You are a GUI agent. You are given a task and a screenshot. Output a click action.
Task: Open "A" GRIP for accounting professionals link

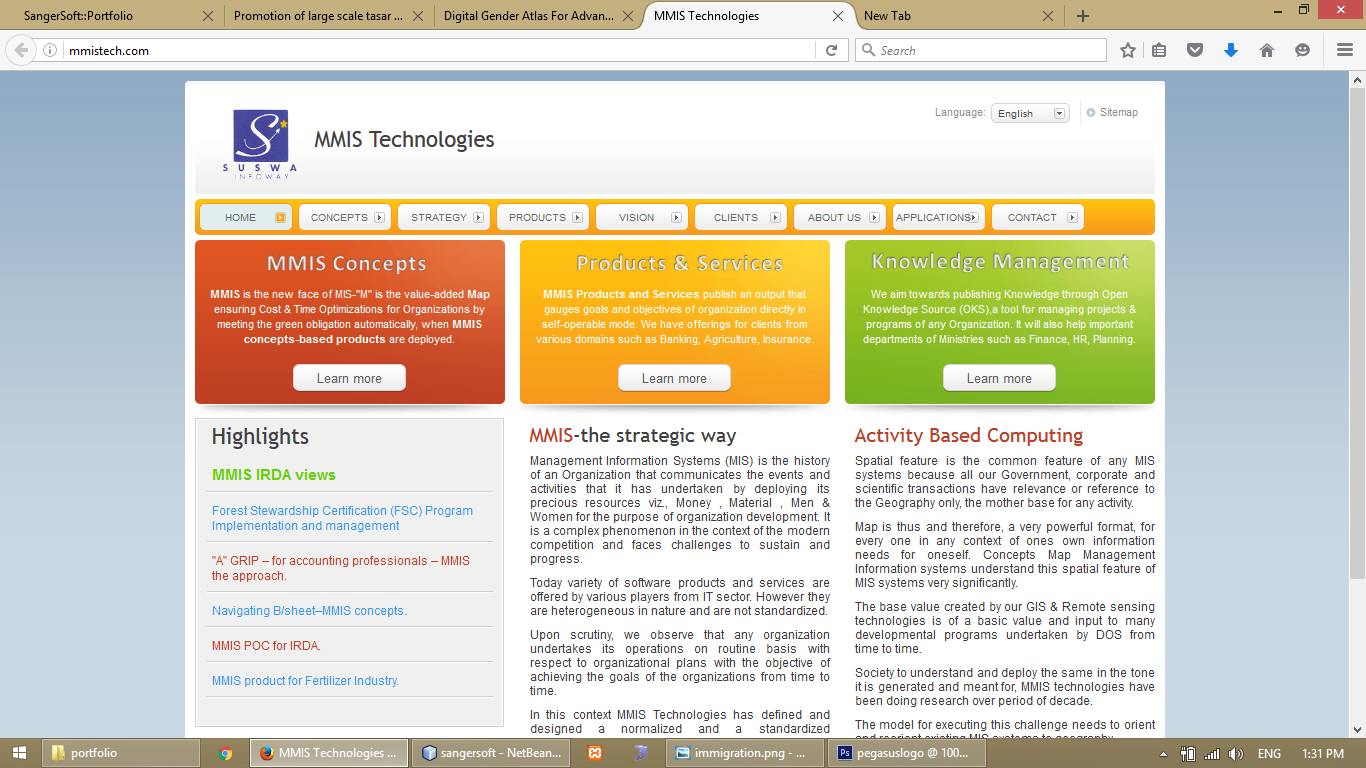340,568
